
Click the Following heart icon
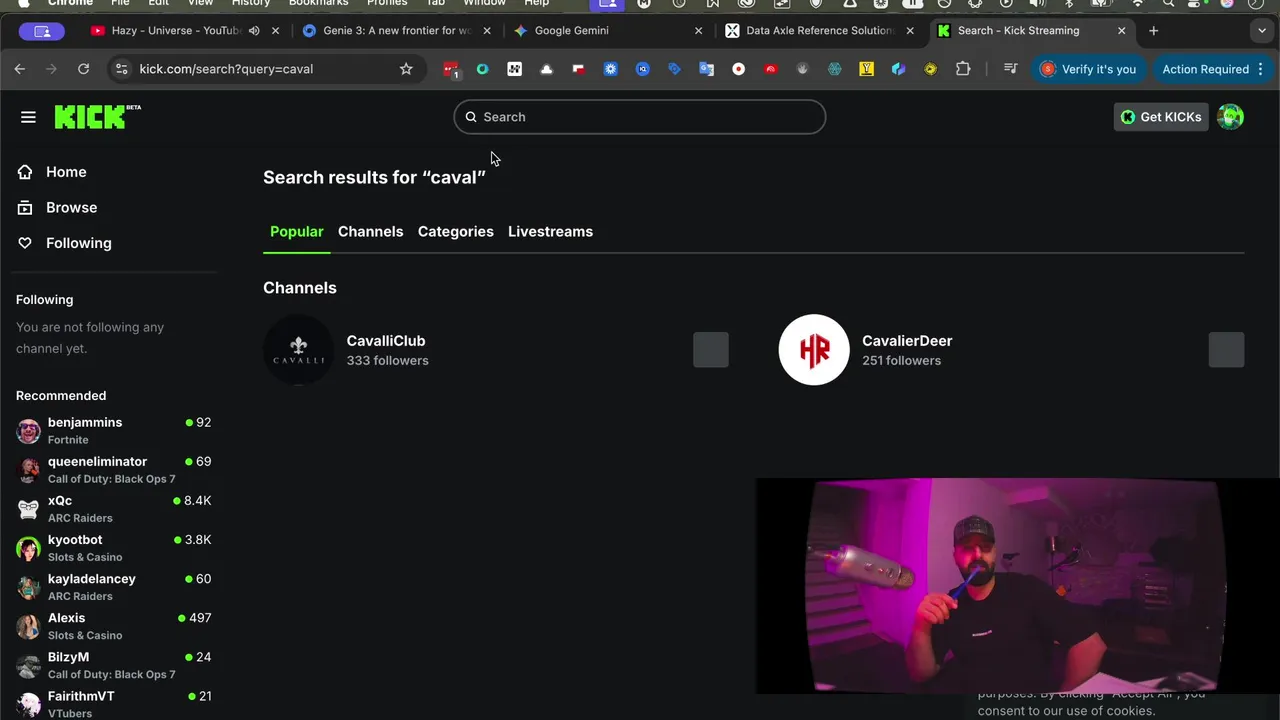coord(25,243)
